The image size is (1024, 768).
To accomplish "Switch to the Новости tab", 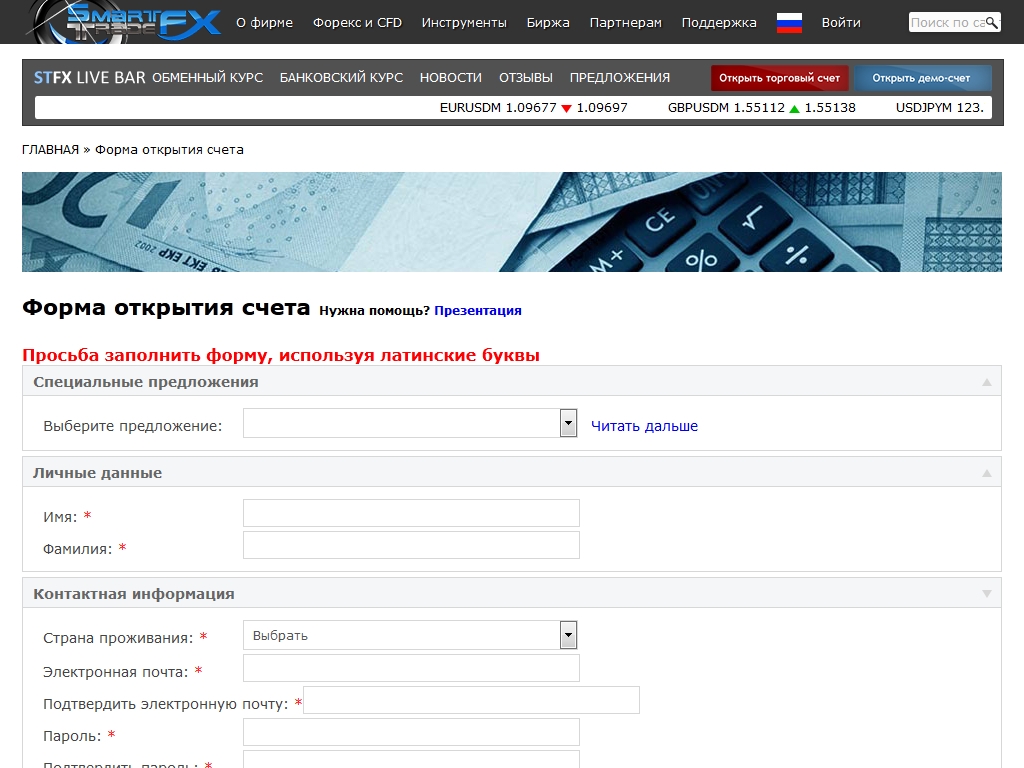I will pos(450,77).
